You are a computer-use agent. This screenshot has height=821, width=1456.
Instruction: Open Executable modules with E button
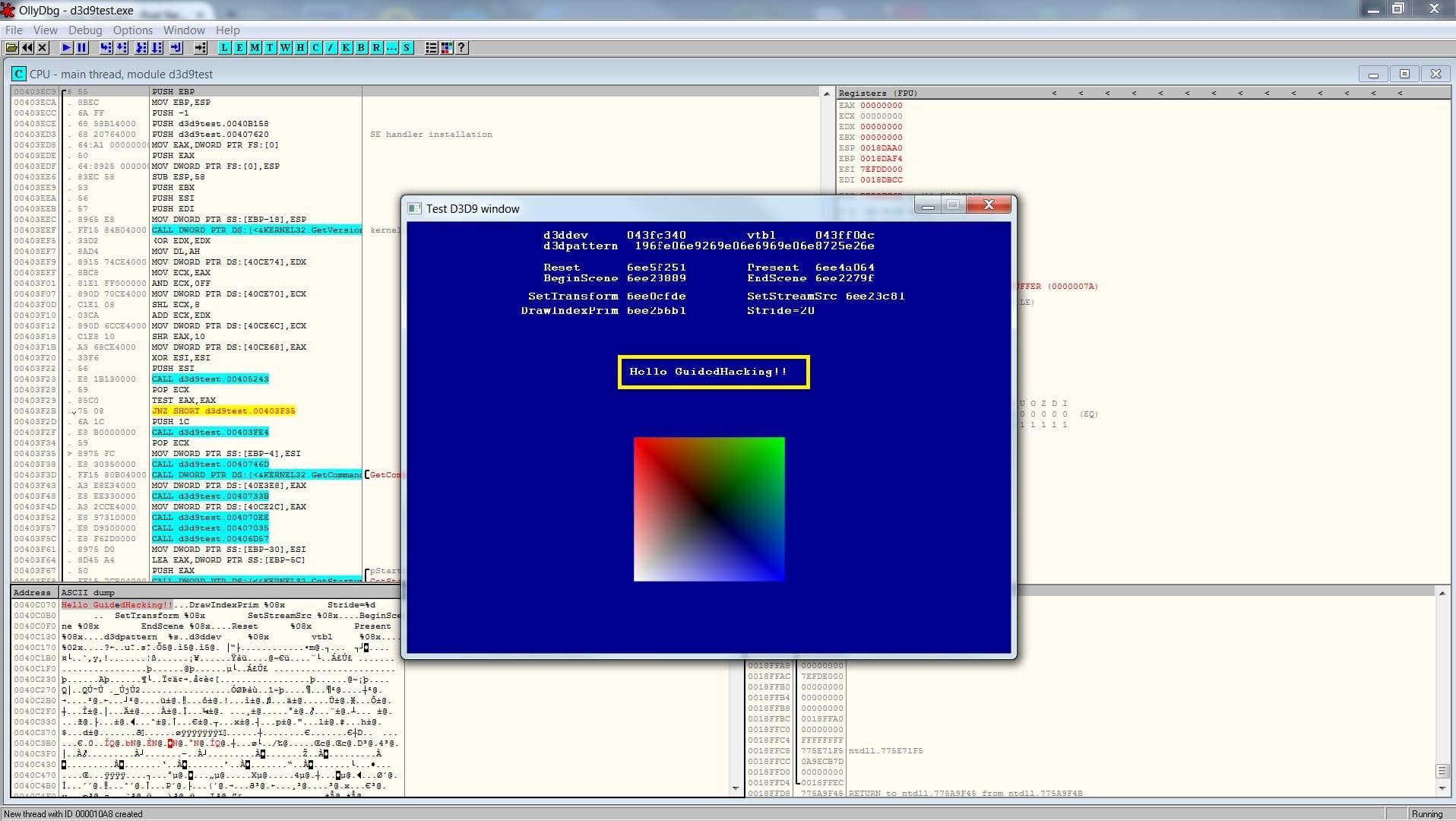pyautogui.click(x=239, y=48)
